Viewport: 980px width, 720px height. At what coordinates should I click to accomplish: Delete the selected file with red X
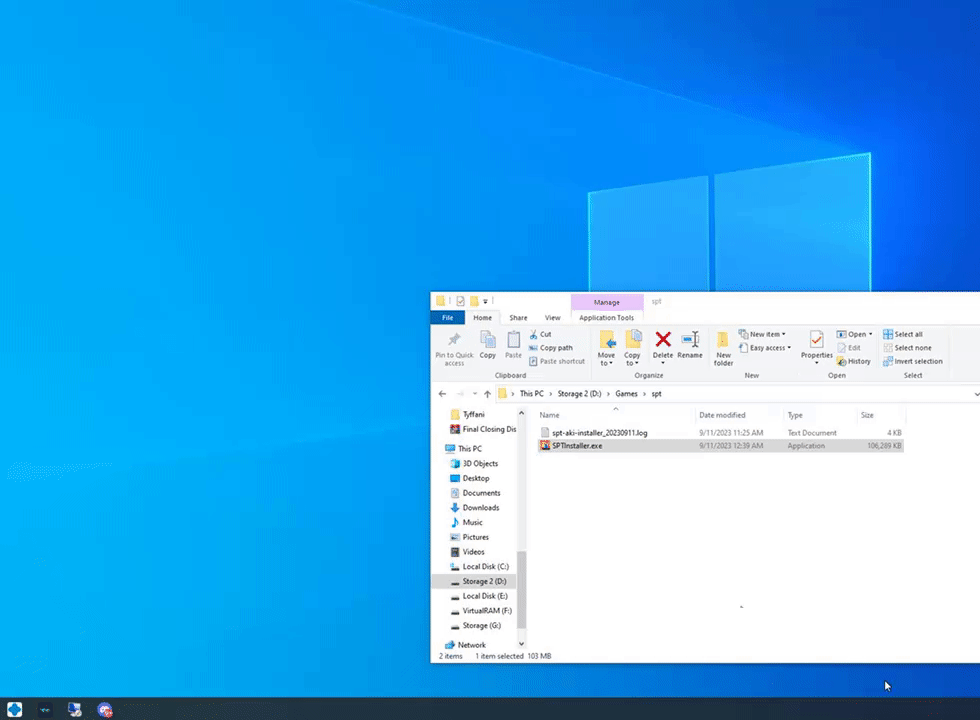coord(662,345)
